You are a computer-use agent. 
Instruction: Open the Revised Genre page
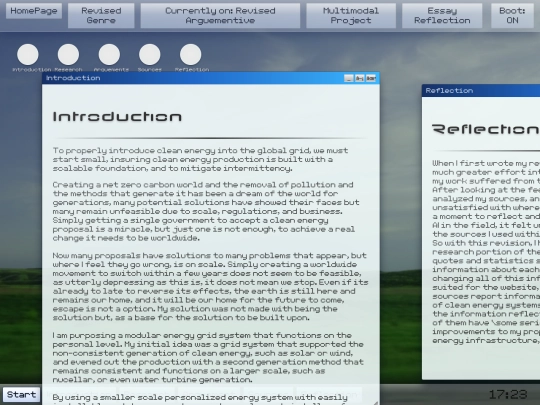coord(101,15)
